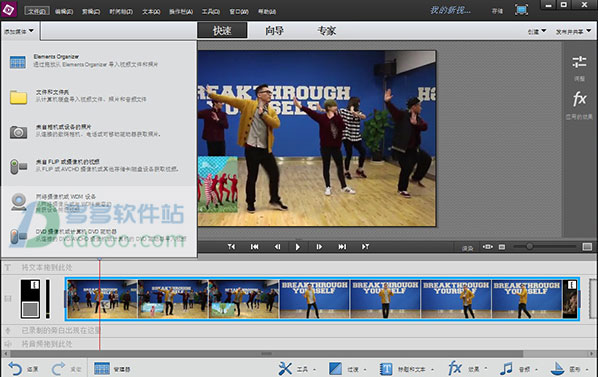
Task: Click the full-screen monitor icon in title bar
Action: (x=521, y=10)
